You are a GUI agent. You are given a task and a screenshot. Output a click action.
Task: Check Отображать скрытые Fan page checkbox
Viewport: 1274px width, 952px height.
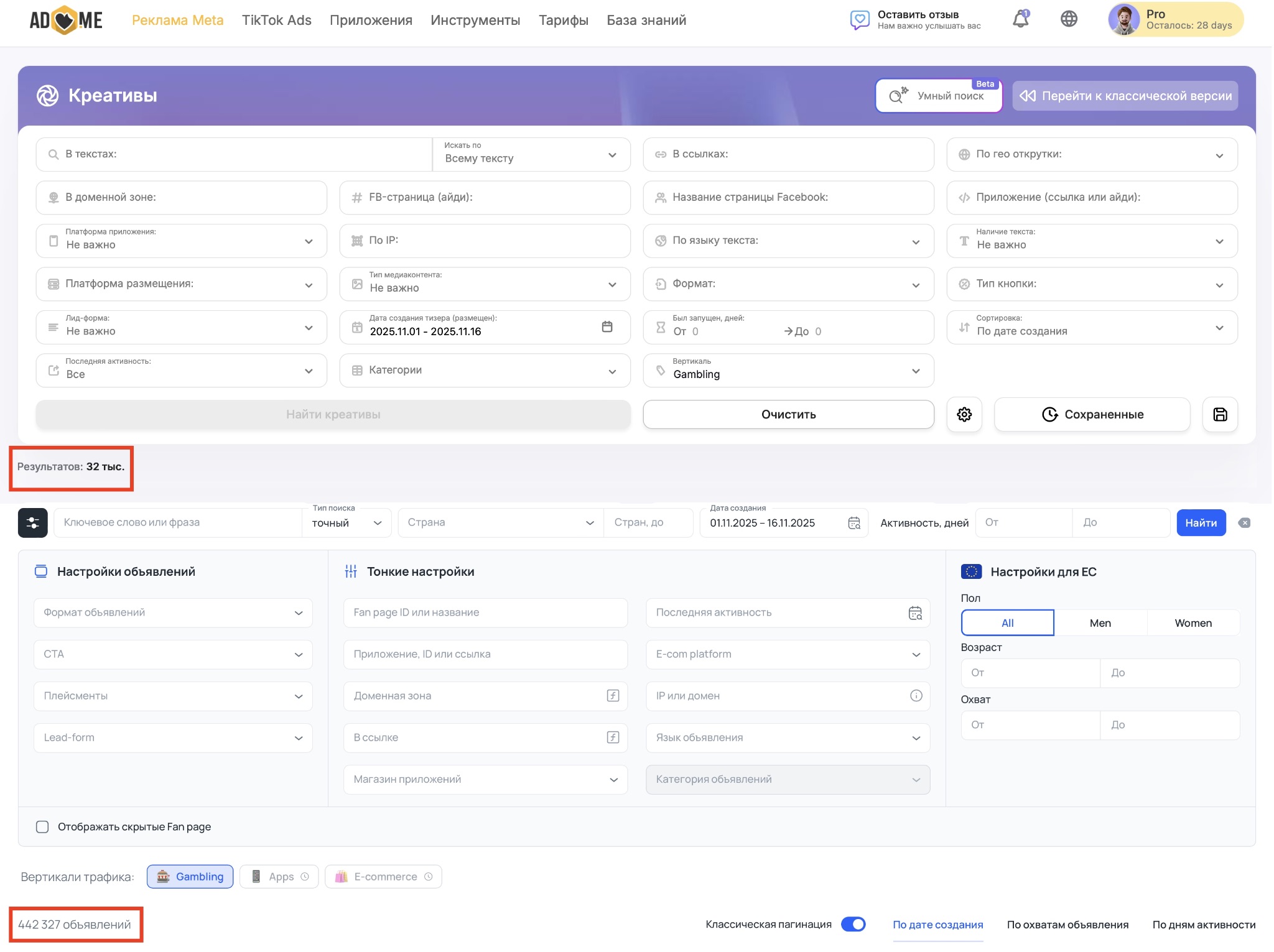tap(42, 827)
